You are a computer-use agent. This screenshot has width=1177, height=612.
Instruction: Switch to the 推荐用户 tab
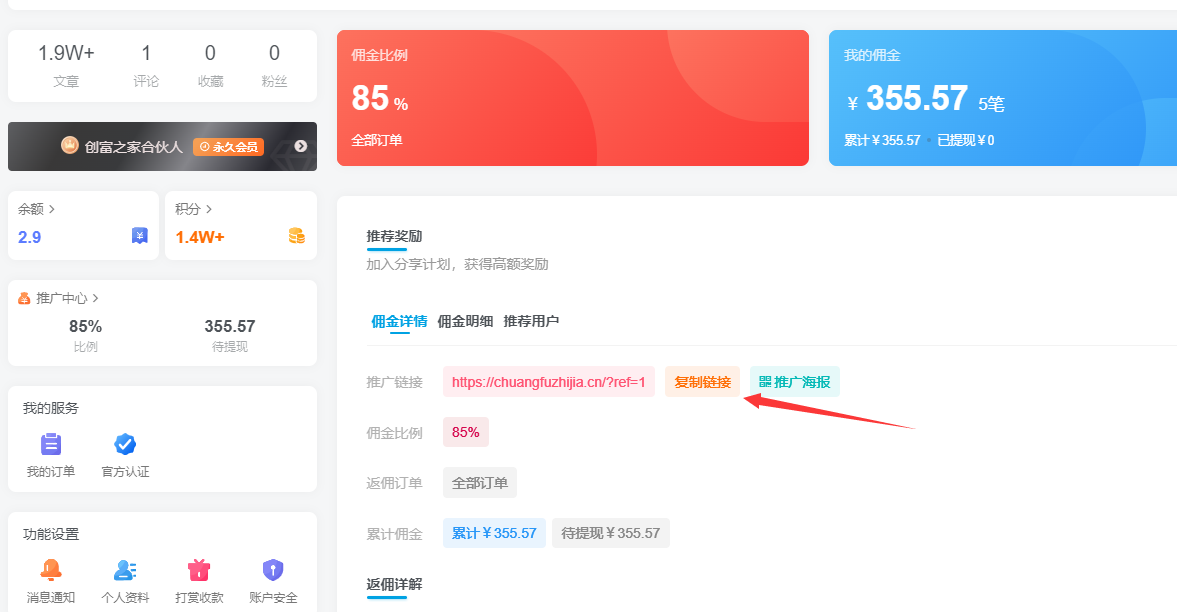(531, 321)
